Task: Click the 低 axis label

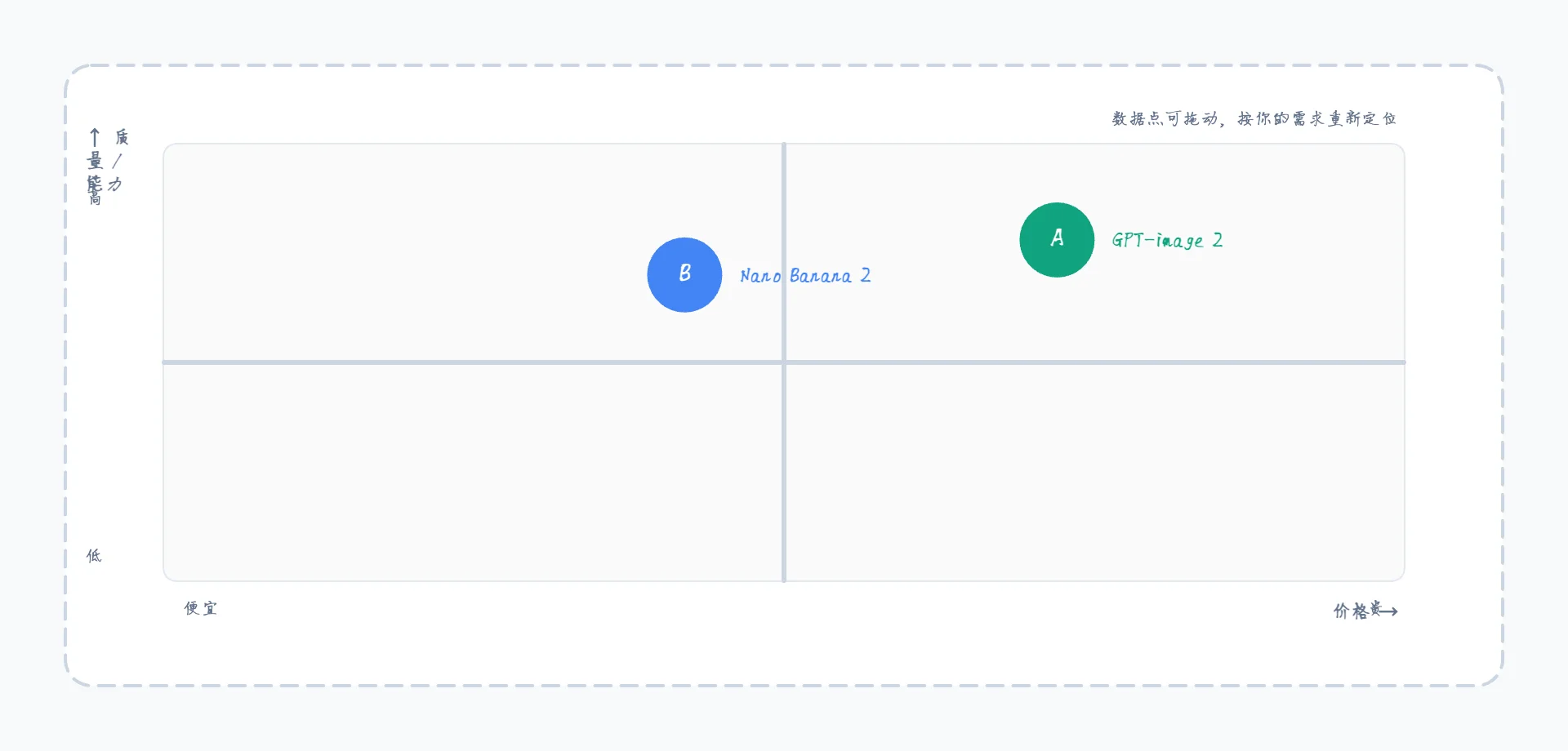Action: tap(94, 556)
